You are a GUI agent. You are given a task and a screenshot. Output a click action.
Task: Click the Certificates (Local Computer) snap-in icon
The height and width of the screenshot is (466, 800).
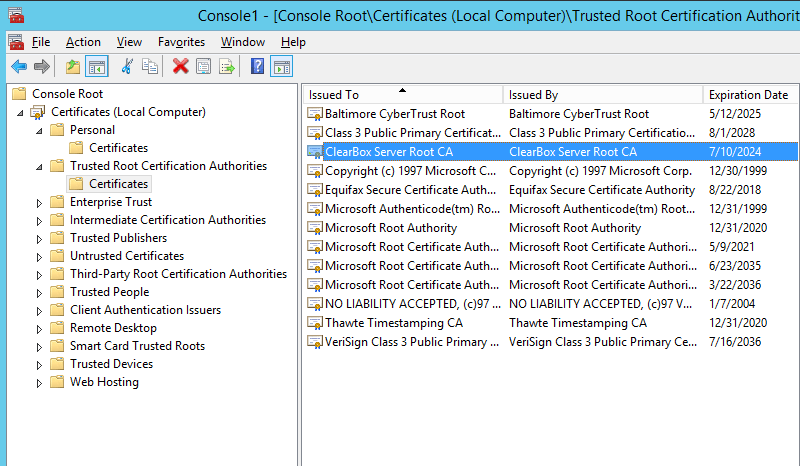pos(38,112)
